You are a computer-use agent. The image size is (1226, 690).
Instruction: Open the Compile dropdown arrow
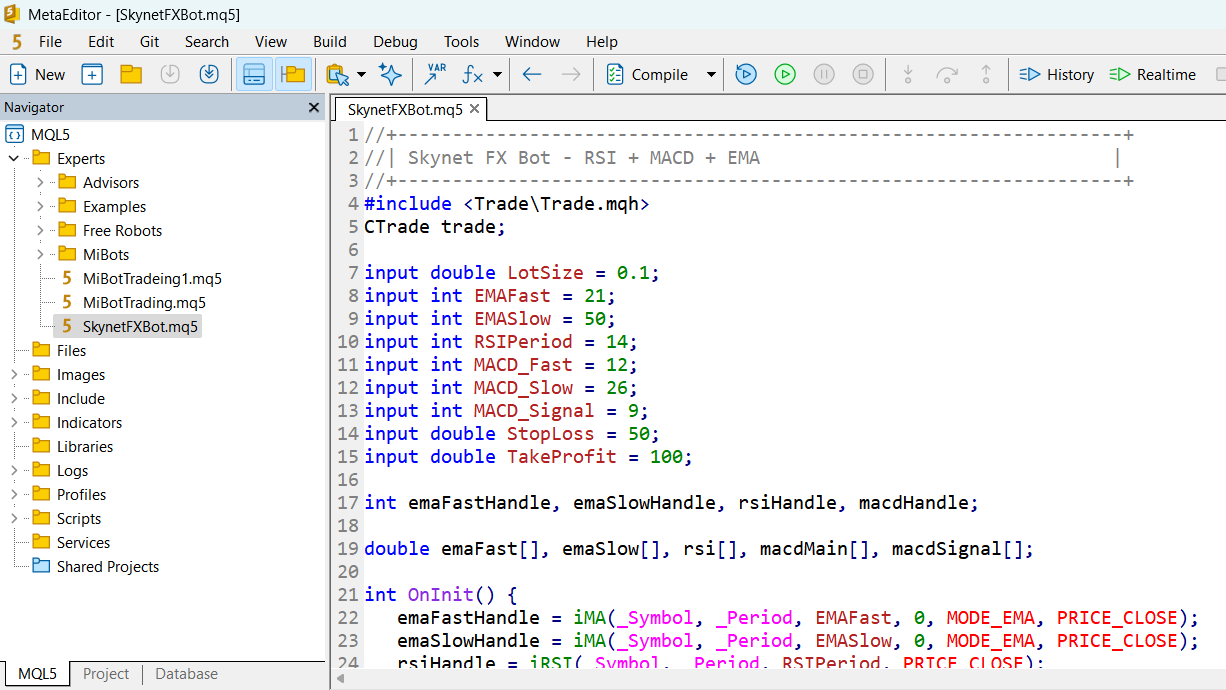pyautogui.click(x=711, y=74)
